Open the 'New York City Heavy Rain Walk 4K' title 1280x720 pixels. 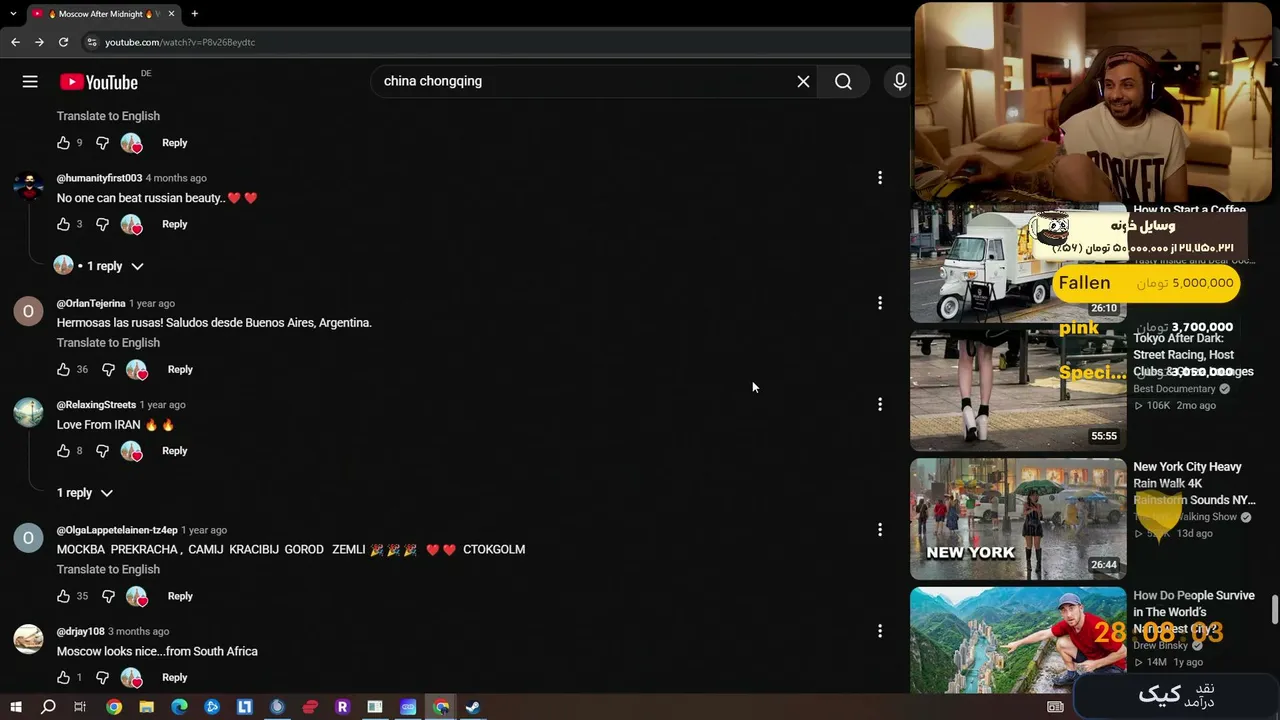[1194, 483]
